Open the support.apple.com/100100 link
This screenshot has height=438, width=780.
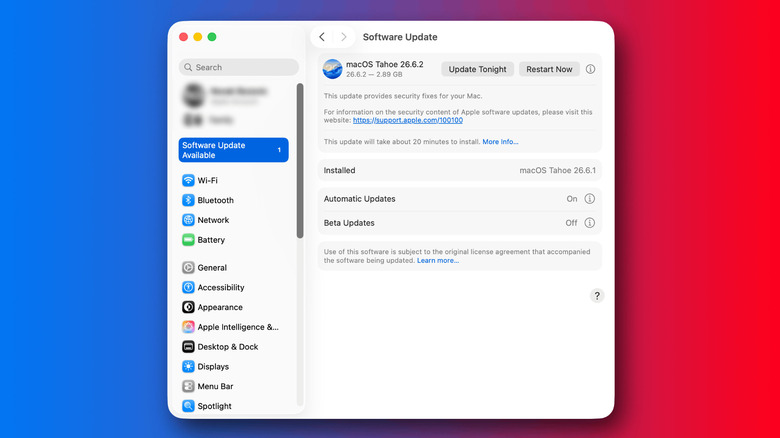tap(408, 120)
